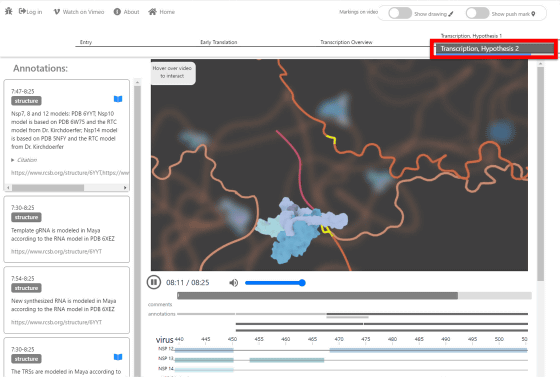Click the annotations list scroll-up arrow
The width and height of the screenshot is (560, 377).
pyautogui.click(x=137, y=82)
